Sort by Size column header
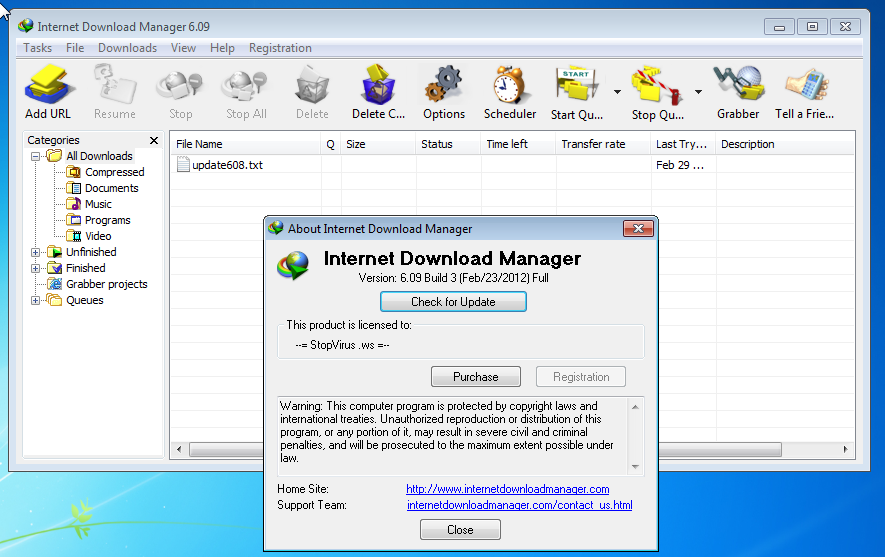 click(x=379, y=144)
